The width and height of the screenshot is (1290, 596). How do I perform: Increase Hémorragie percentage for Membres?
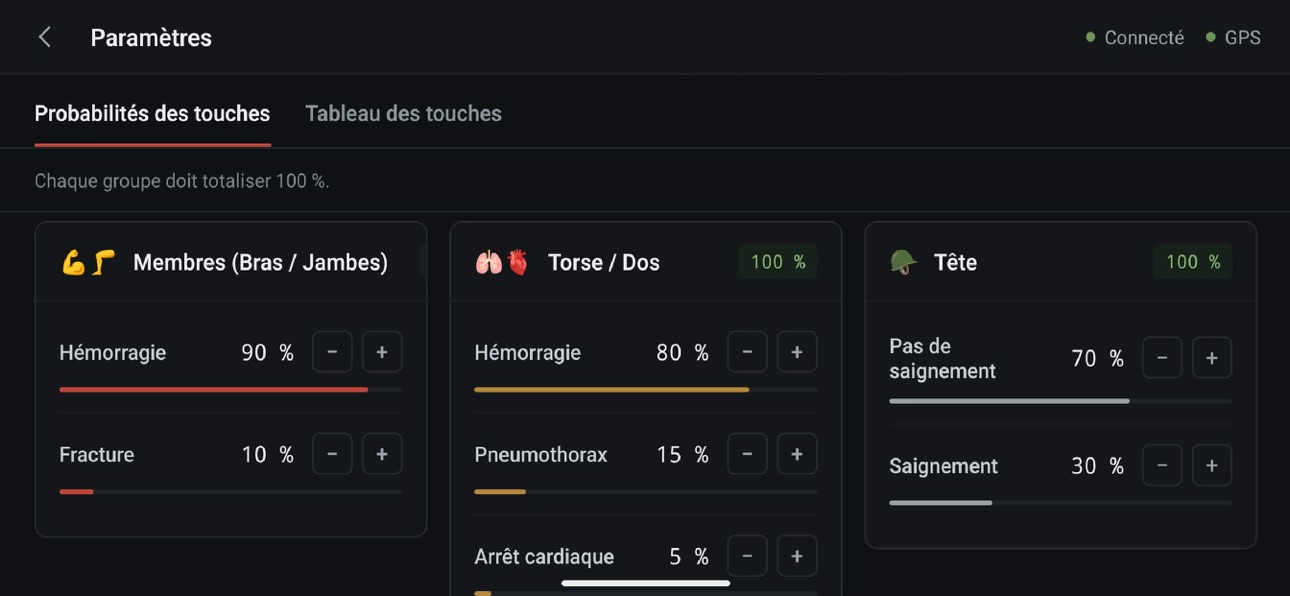coord(382,352)
